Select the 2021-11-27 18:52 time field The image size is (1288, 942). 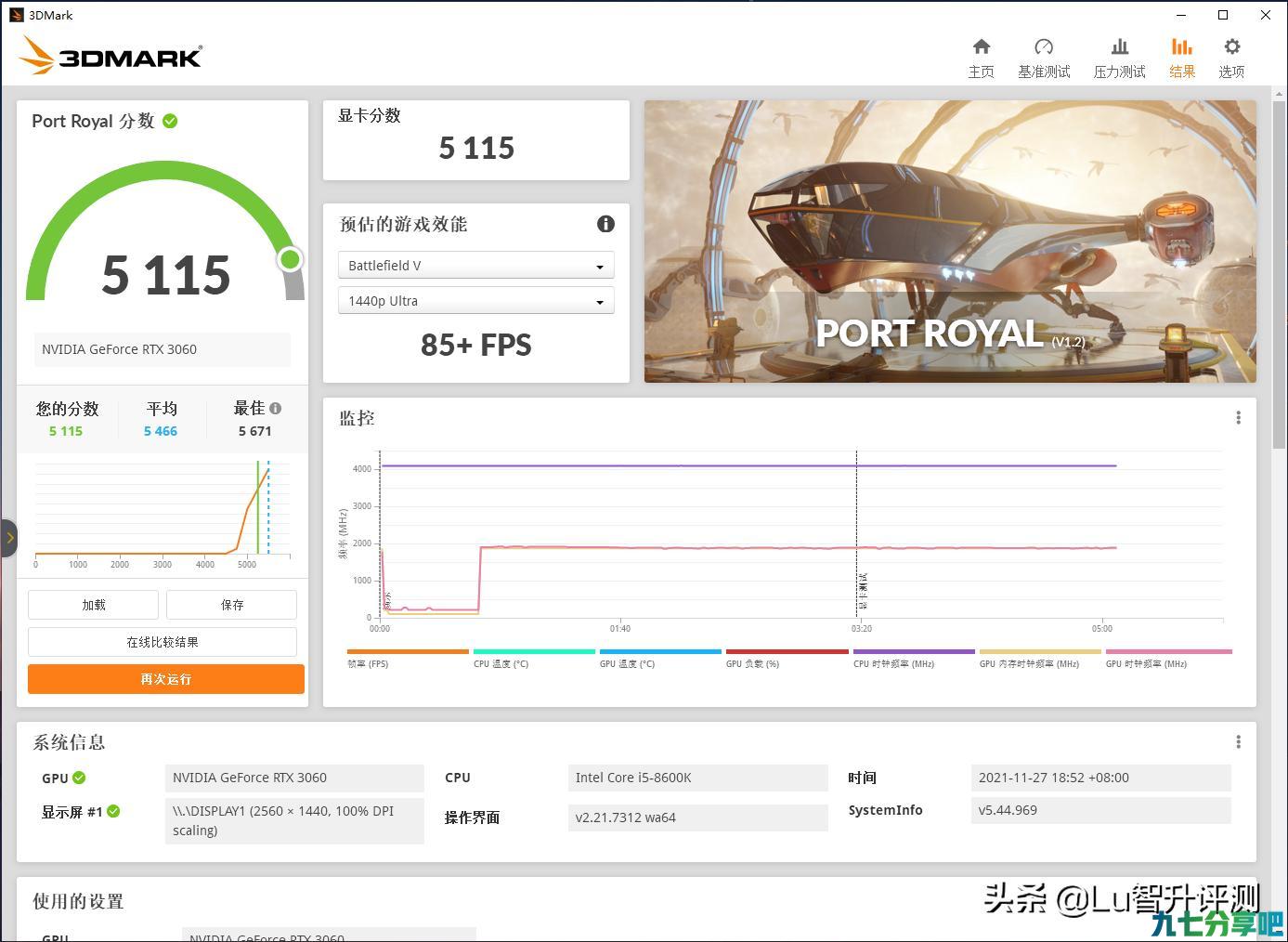point(1100,778)
